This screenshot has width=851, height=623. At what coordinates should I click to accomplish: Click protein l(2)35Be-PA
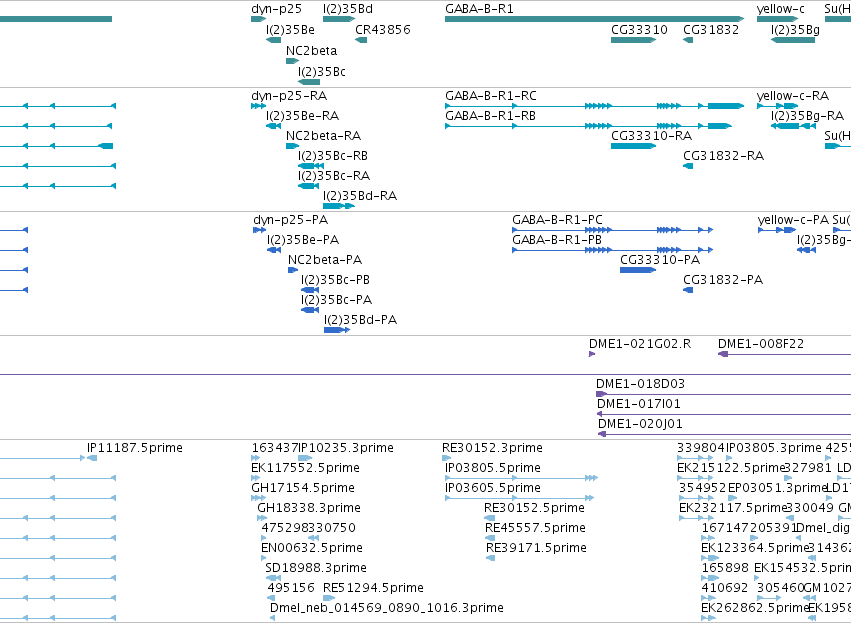pyautogui.click(x=303, y=240)
